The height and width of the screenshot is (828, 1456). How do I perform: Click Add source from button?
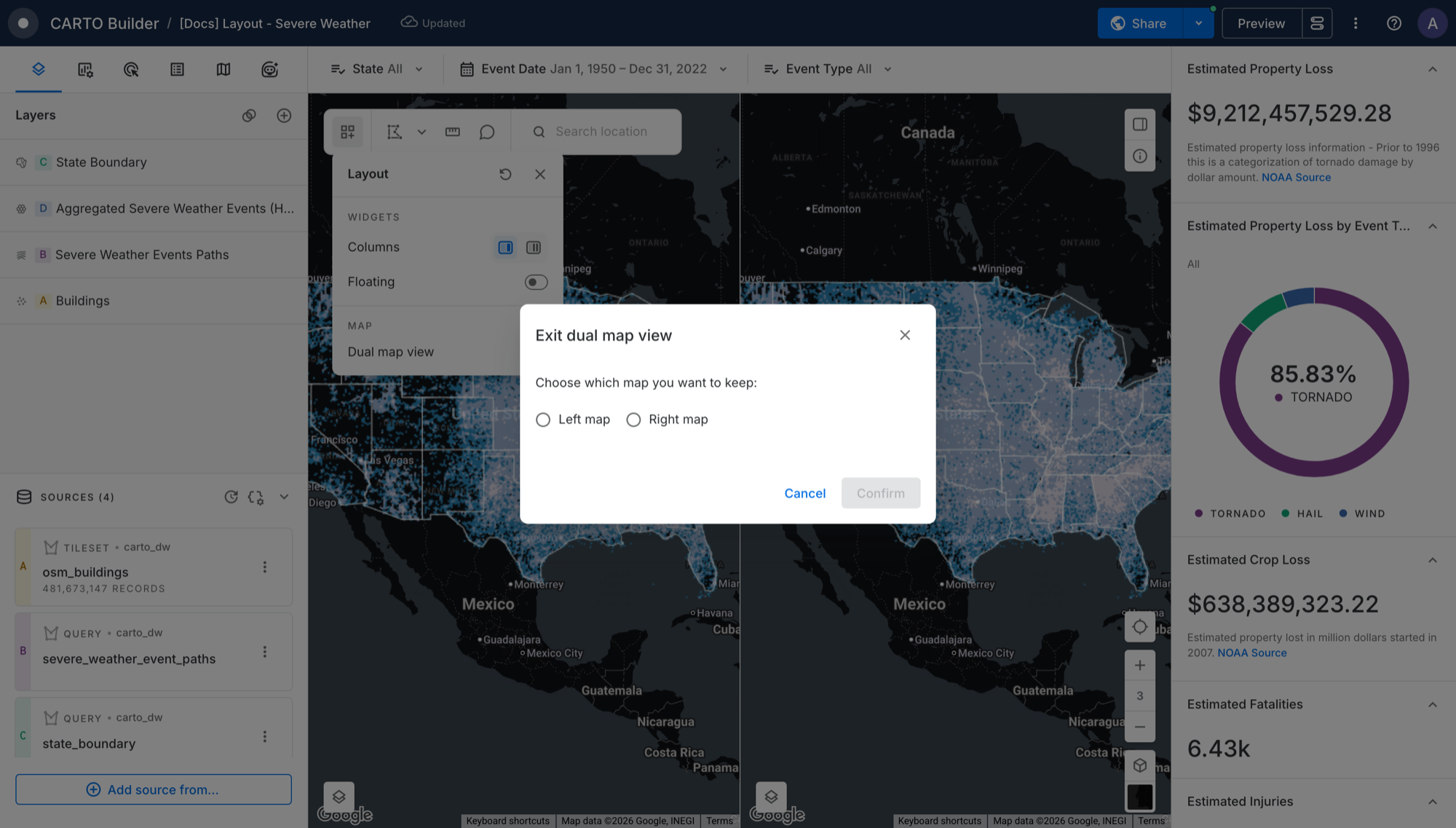coord(154,789)
